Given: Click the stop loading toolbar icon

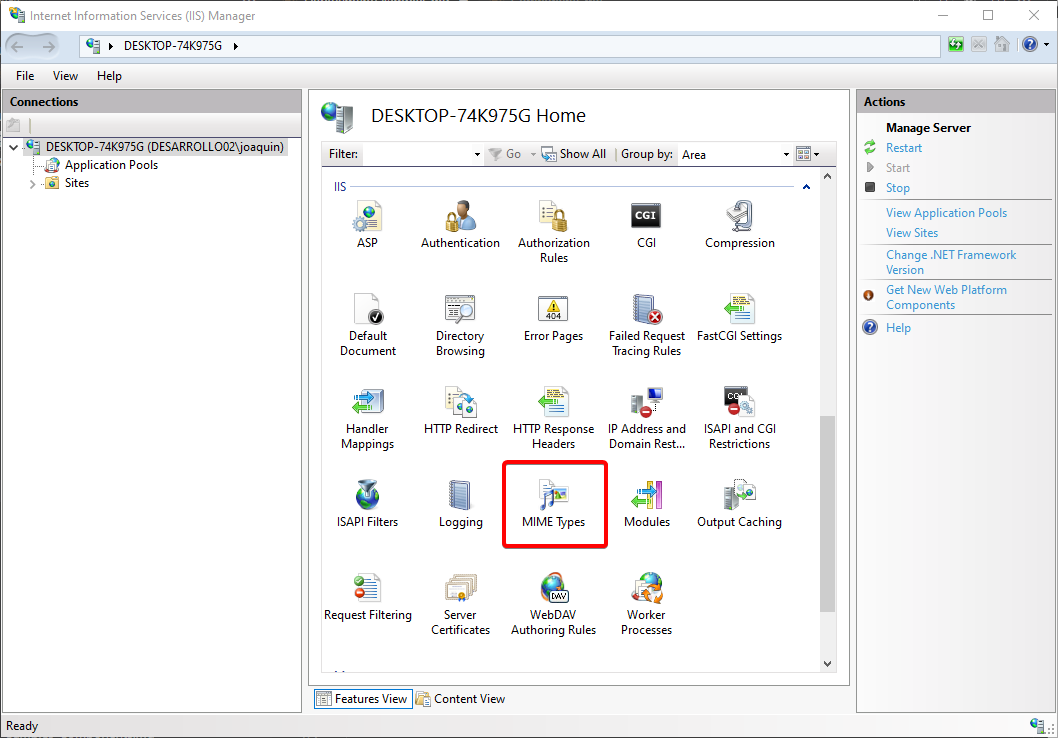Looking at the screenshot, I should [x=978, y=45].
